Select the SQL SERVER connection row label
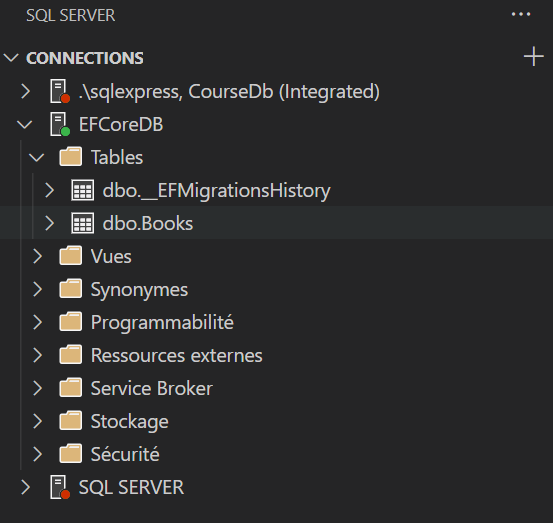 (x=131, y=487)
